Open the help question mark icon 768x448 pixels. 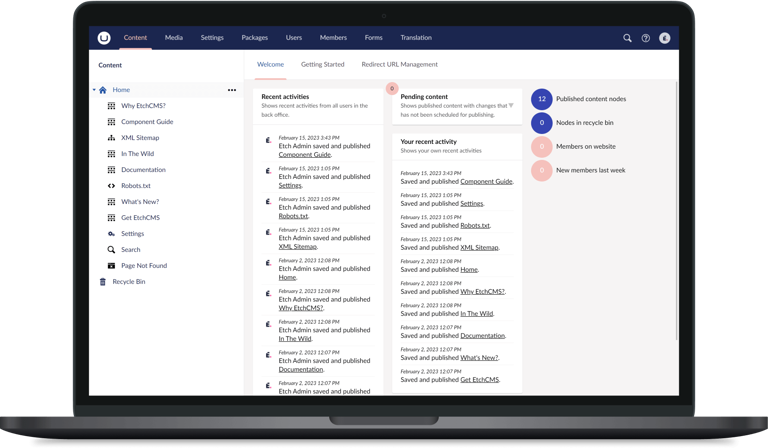click(645, 38)
